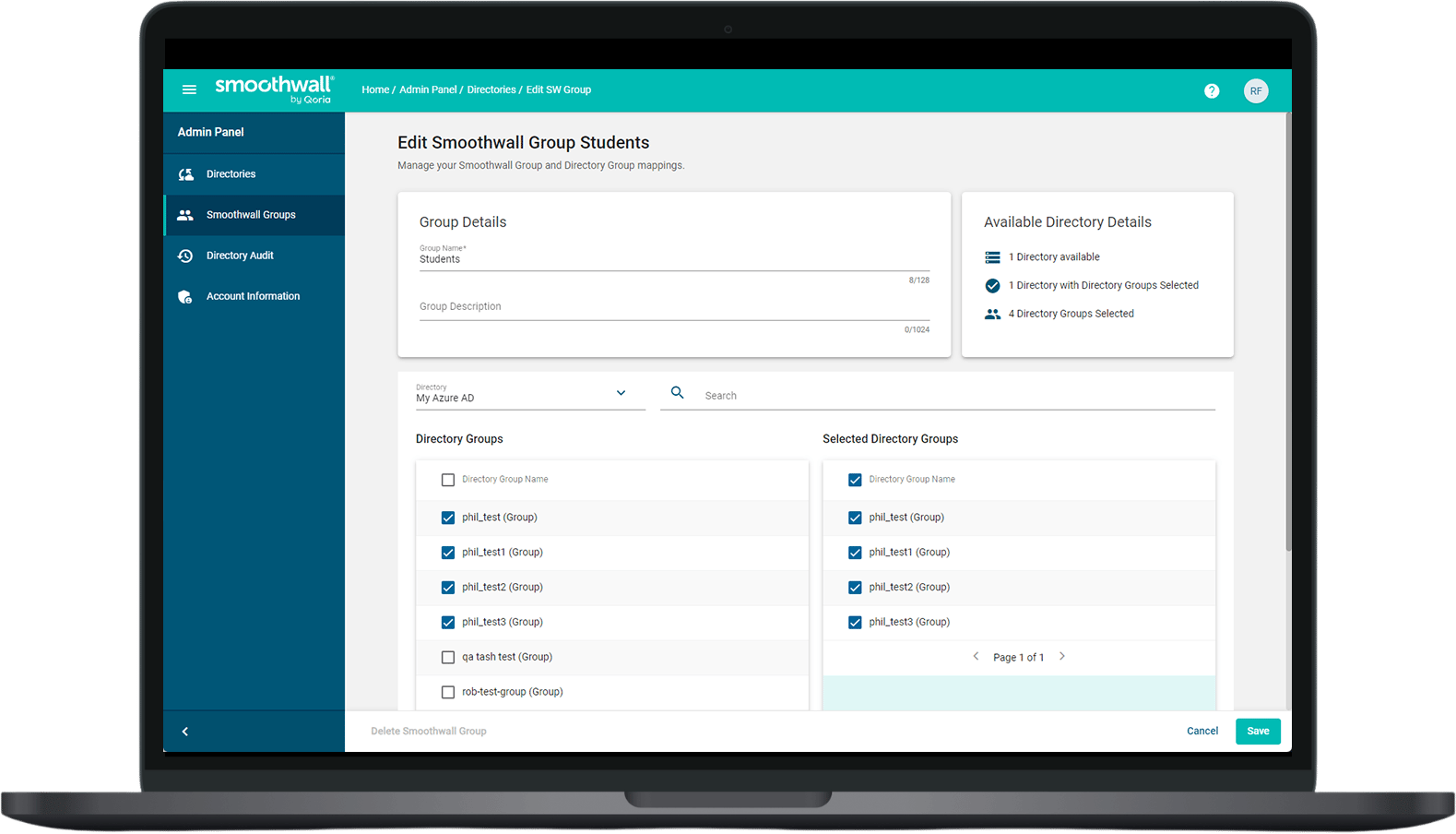
Task: Click Delete Smoothwall Group button
Action: (x=429, y=732)
